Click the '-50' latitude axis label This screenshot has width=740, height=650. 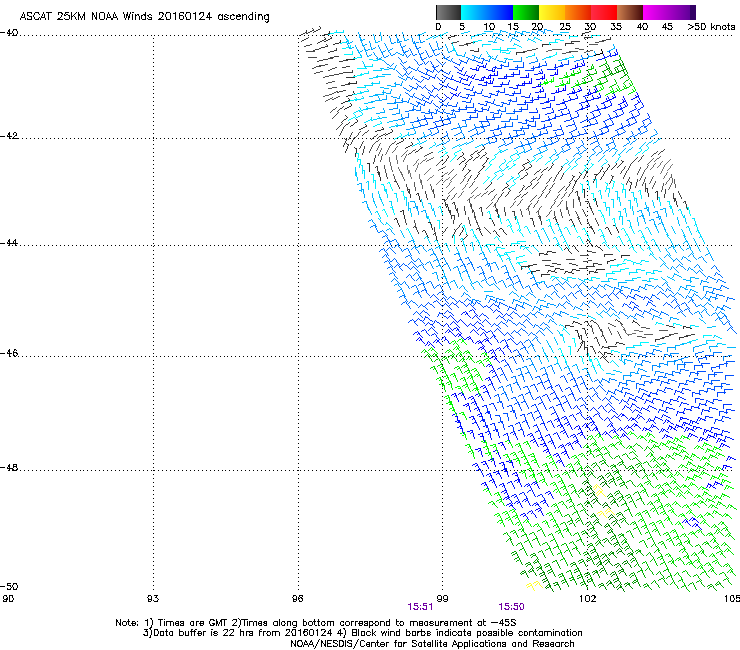(x=9, y=586)
